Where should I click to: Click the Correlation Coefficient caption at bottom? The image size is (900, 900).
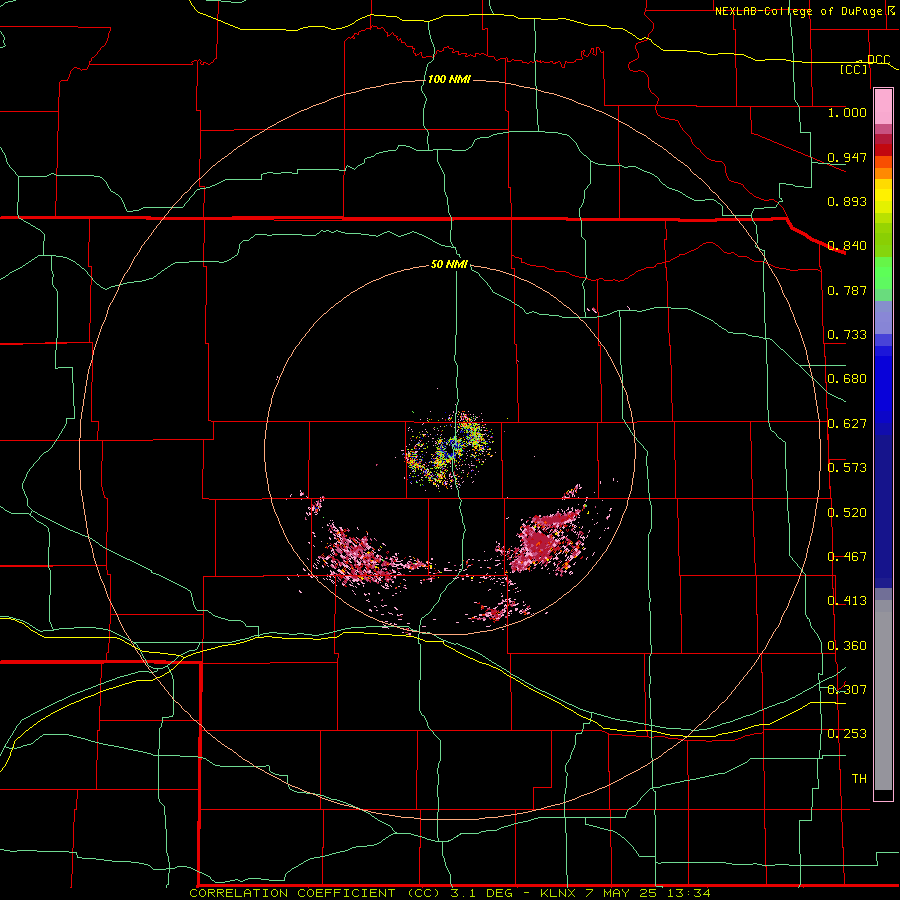point(450,893)
